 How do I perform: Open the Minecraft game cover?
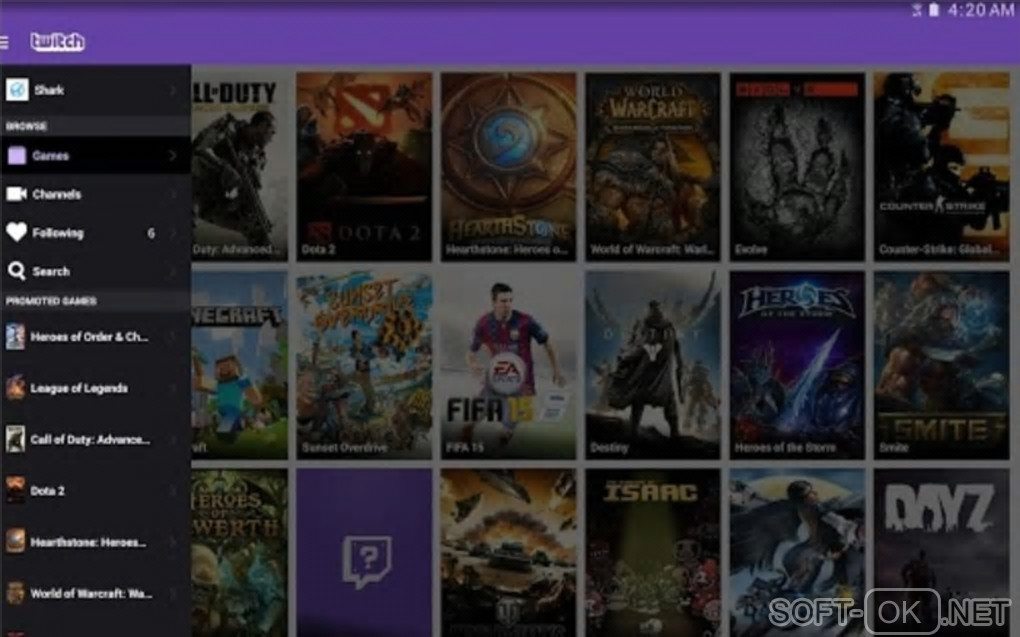click(239, 366)
